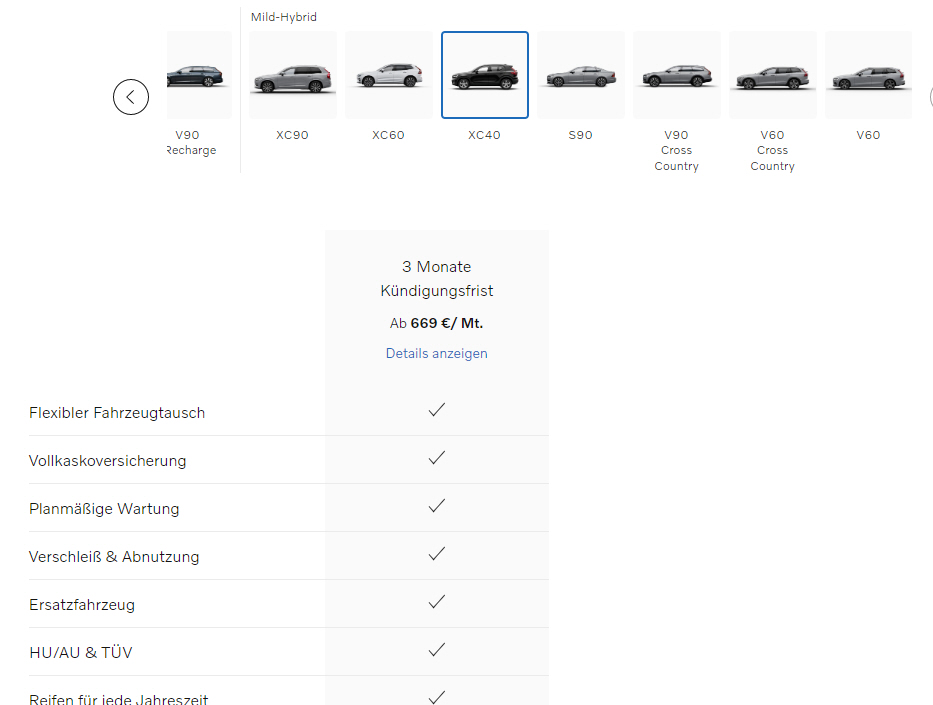Screen dimensions: 933x705
Task: Click the V60 Cross Country name text
Action: [x=772, y=151]
